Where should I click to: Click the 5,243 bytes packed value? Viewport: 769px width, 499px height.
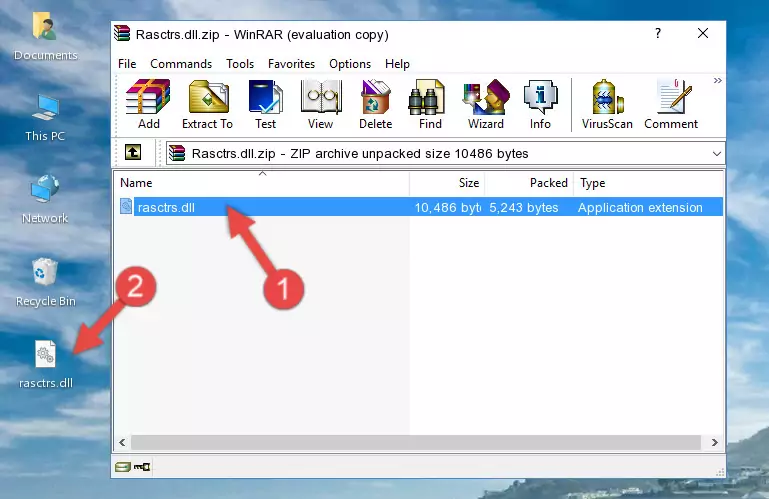pyautogui.click(x=524, y=208)
